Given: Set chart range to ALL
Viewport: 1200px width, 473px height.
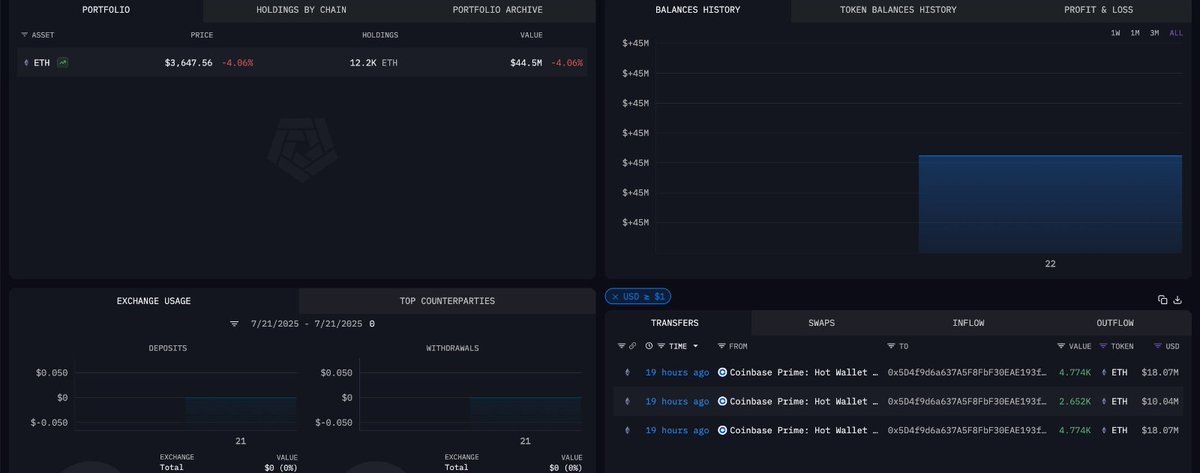Looking at the screenshot, I should click(1176, 33).
